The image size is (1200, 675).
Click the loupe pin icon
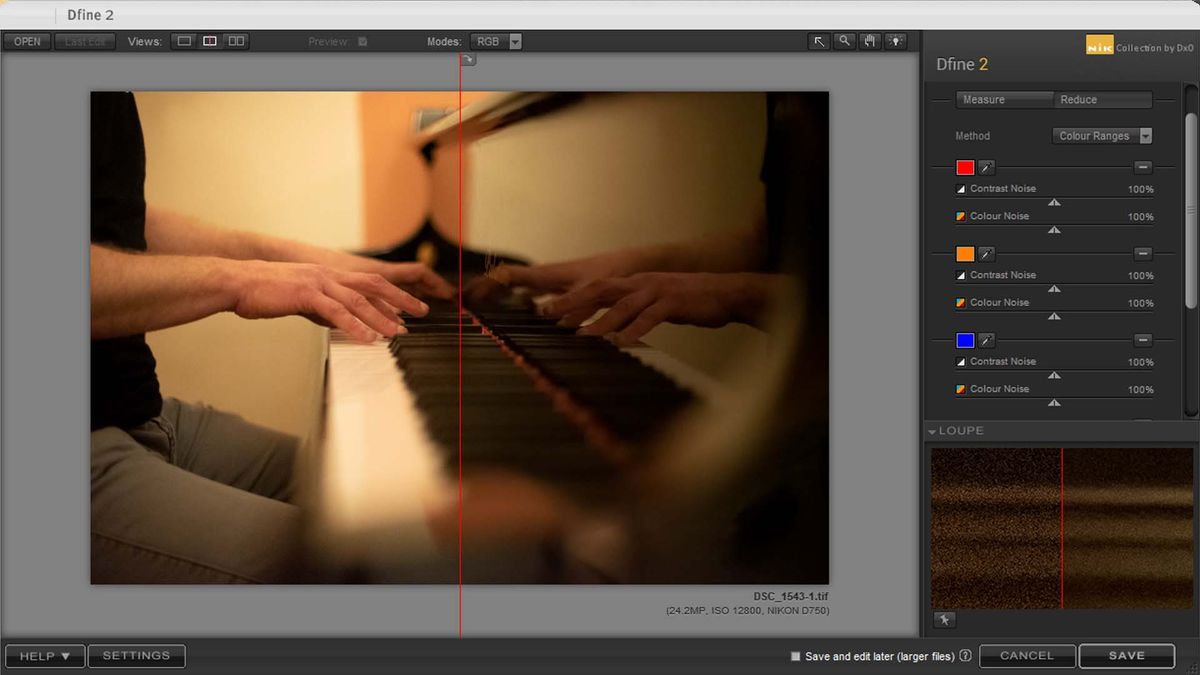(x=944, y=620)
